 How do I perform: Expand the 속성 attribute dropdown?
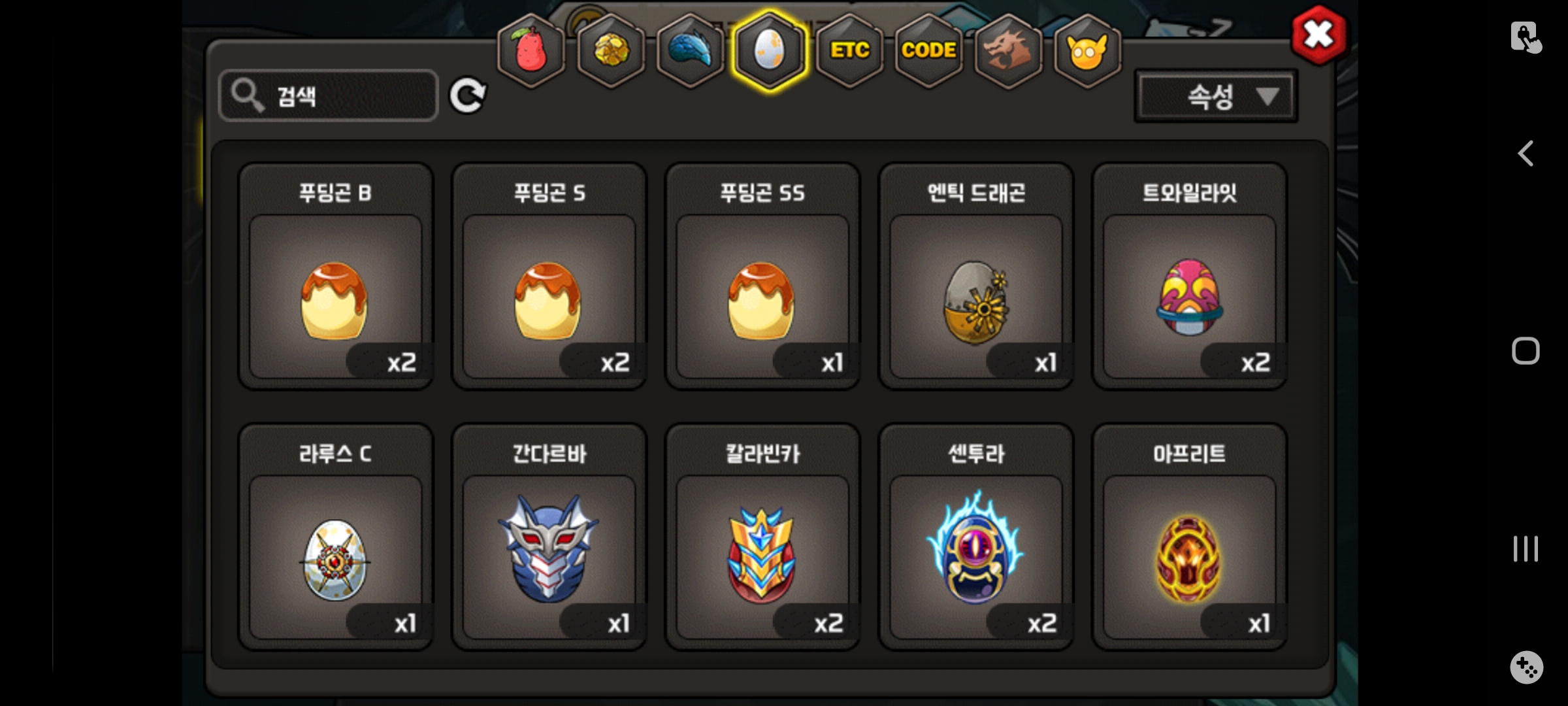coord(1216,97)
